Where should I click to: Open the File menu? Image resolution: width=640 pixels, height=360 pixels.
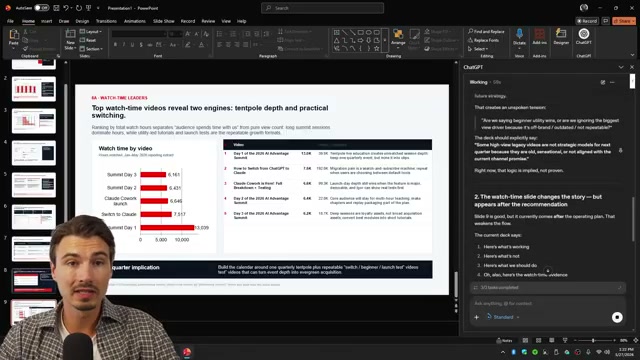pyautogui.click(x=10, y=21)
